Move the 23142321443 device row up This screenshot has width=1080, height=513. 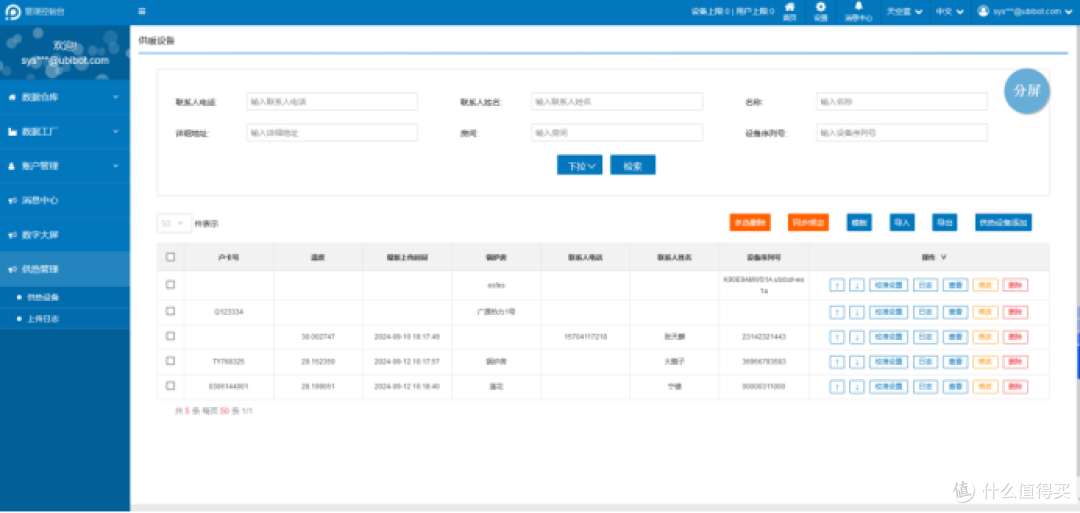pos(836,337)
